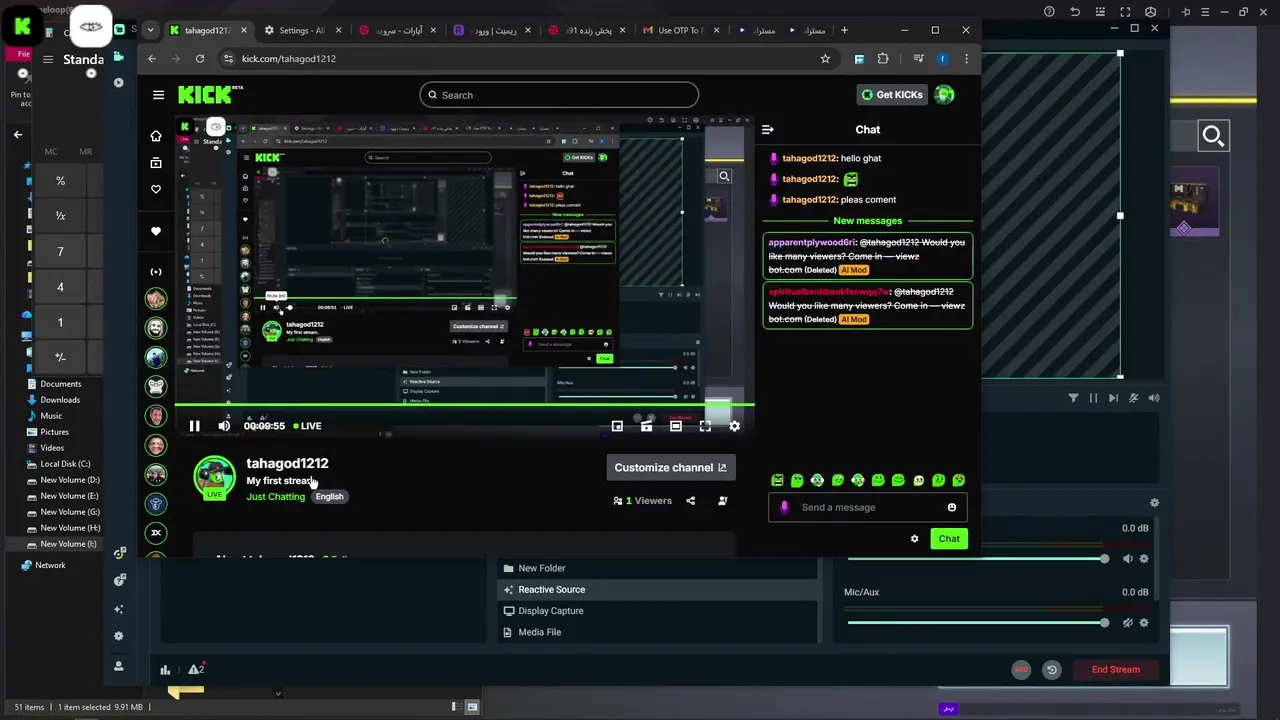This screenshot has width=1280, height=720.
Task: Mute desktop audio in the Streamlabs mixer
Action: point(1128,559)
